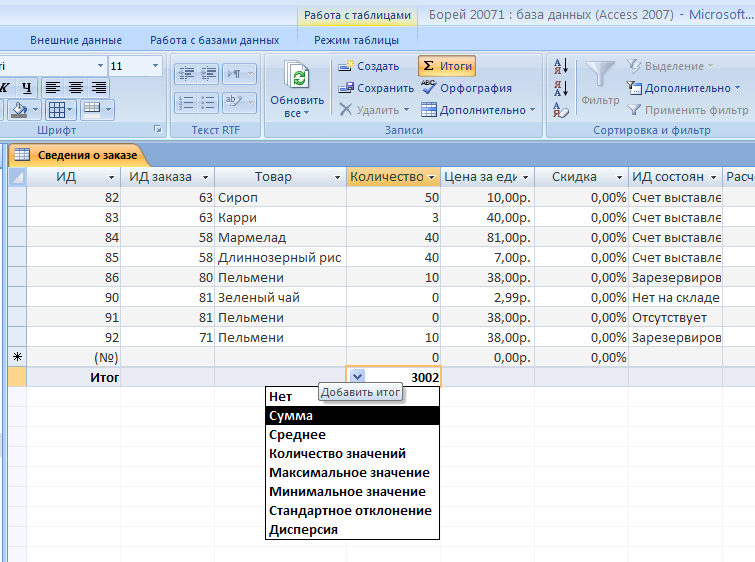Expand the Количество column header dropdown
The width and height of the screenshot is (755, 562).
[431, 177]
